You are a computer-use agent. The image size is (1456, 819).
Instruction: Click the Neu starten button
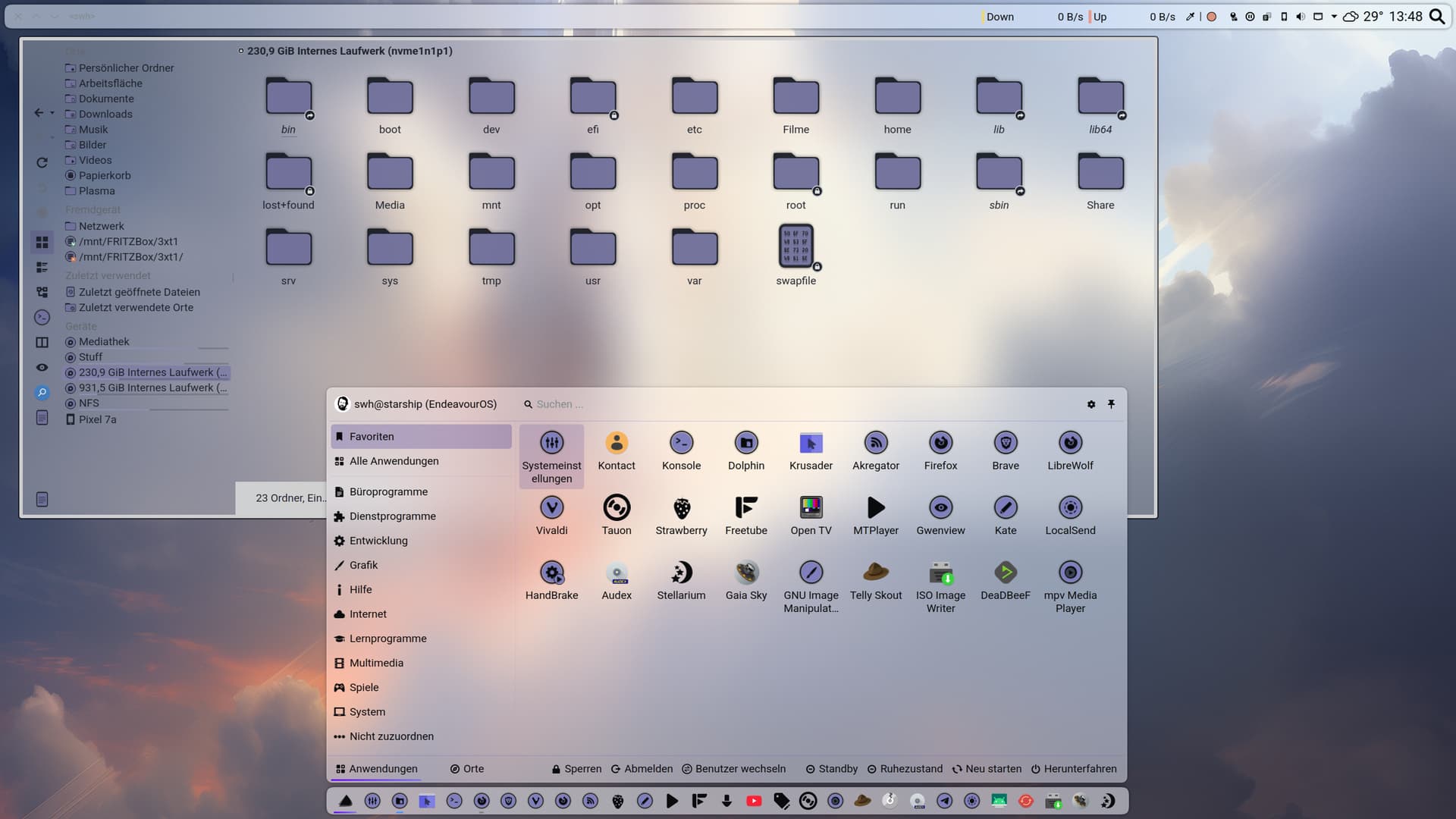click(x=987, y=768)
